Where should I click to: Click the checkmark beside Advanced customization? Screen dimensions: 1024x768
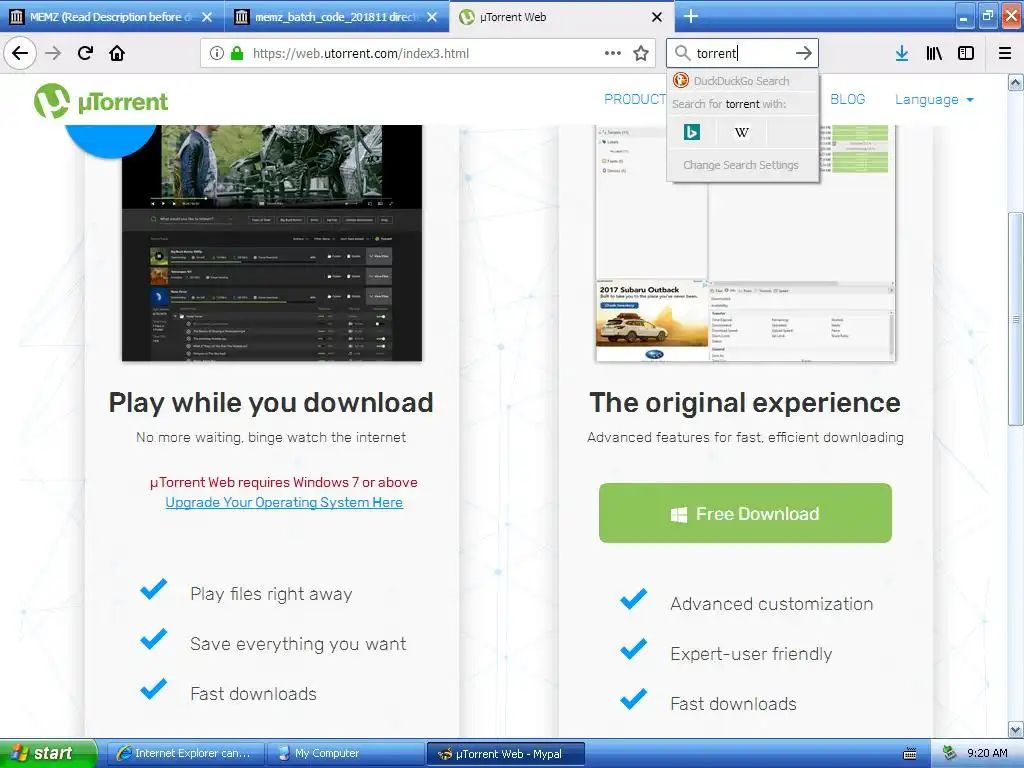633,599
